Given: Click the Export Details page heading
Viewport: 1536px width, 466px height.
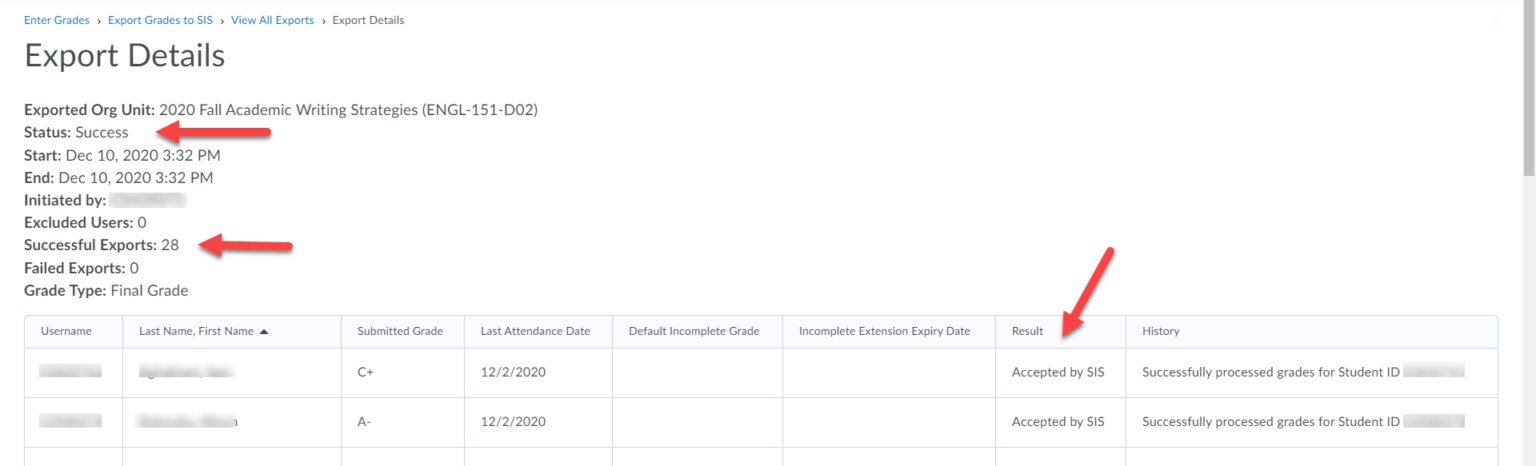Looking at the screenshot, I should click(x=124, y=56).
